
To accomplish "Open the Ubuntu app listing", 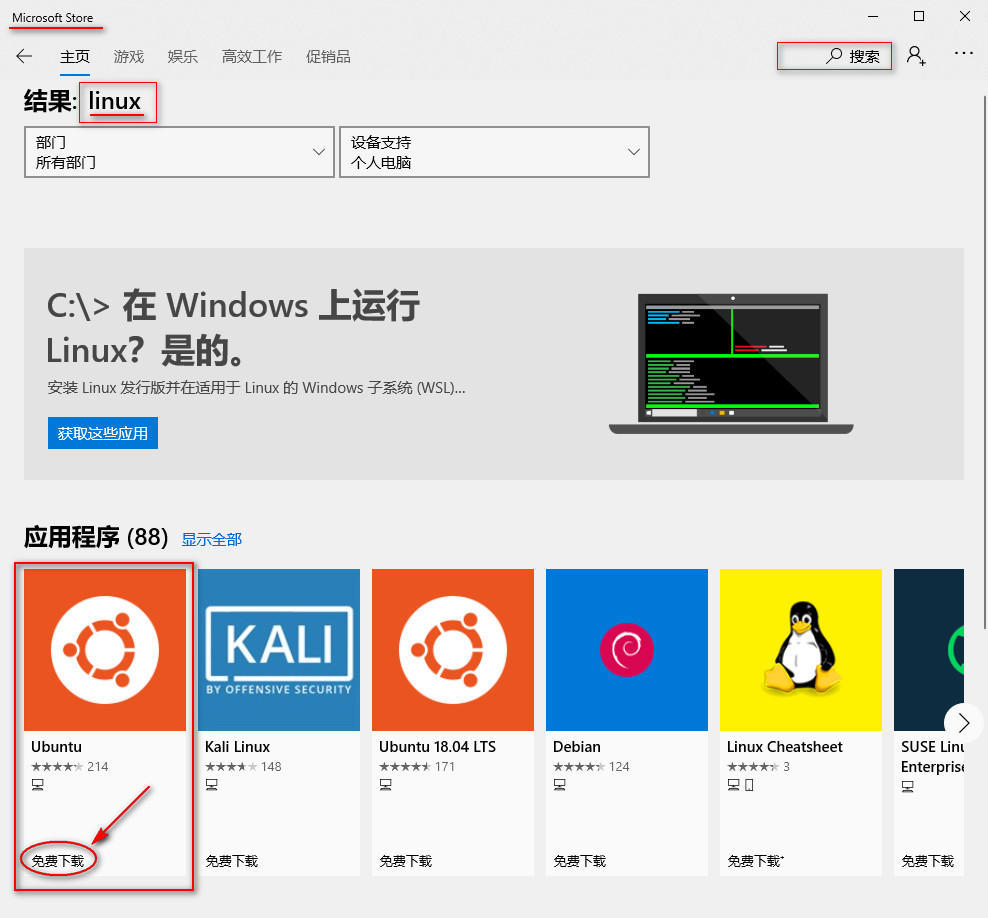I will tap(104, 648).
